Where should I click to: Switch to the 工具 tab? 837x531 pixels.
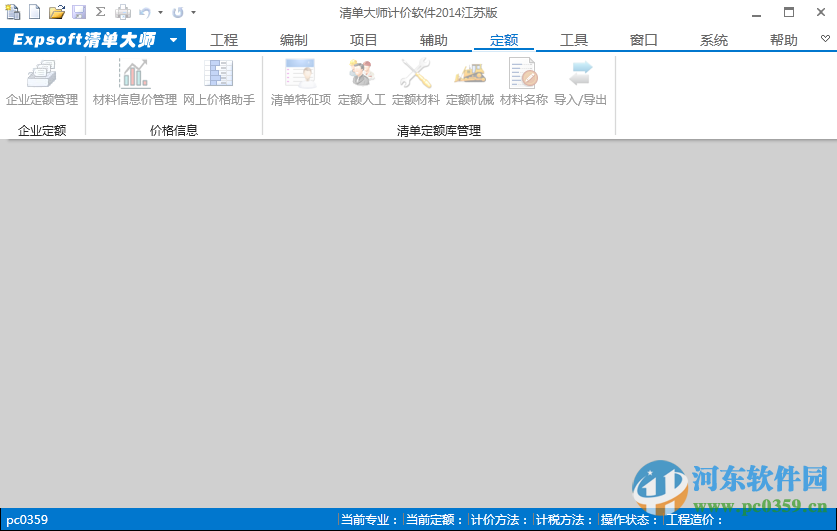(x=574, y=40)
